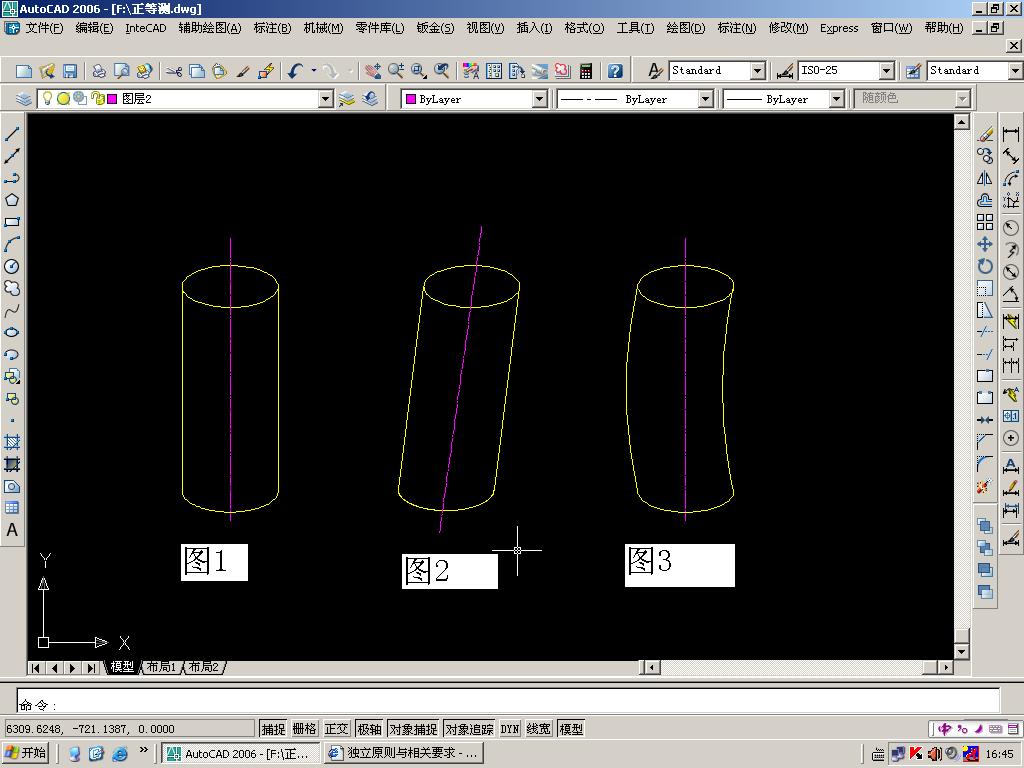Open the calculator icon
Image resolution: width=1024 pixels, height=768 pixels.
click(586, 71)
